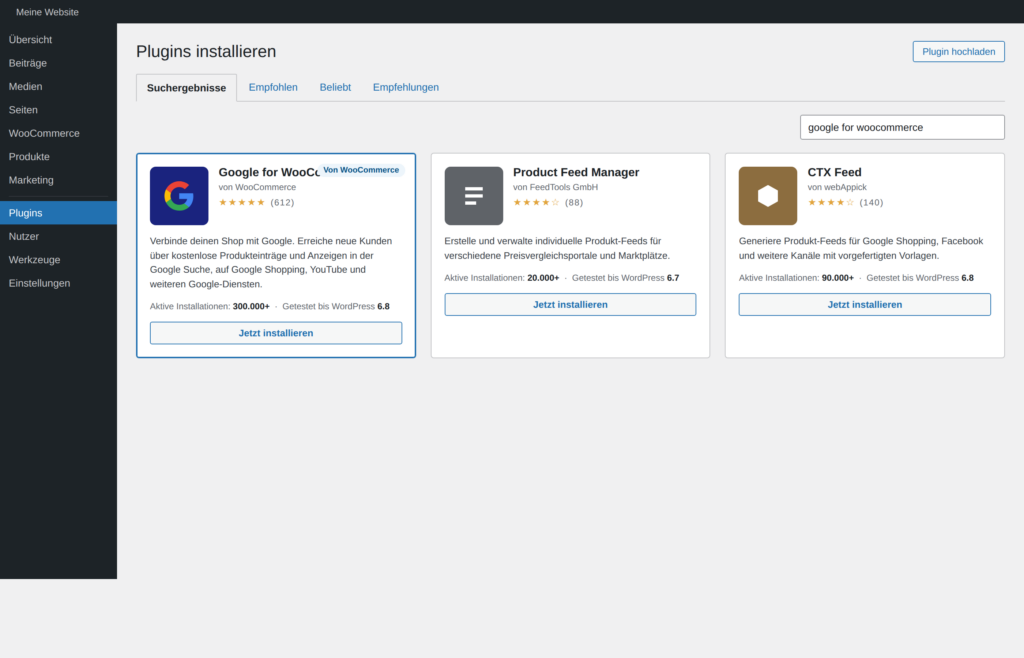Viewport: 1024px width, 658px height.
Task: Click the 300.000+ active installations text
Action: pos(251,306)
